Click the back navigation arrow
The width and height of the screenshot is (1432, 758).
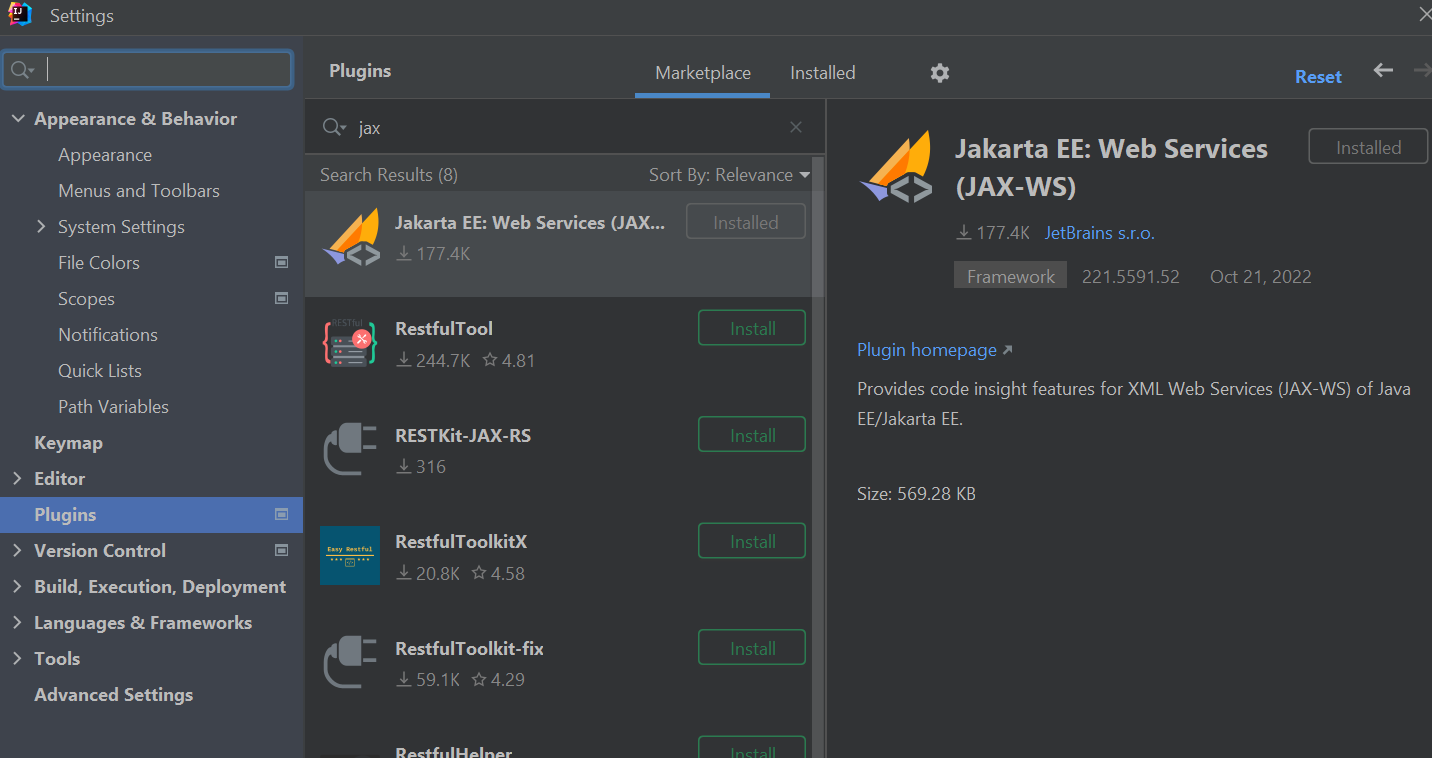point(1383,70)
